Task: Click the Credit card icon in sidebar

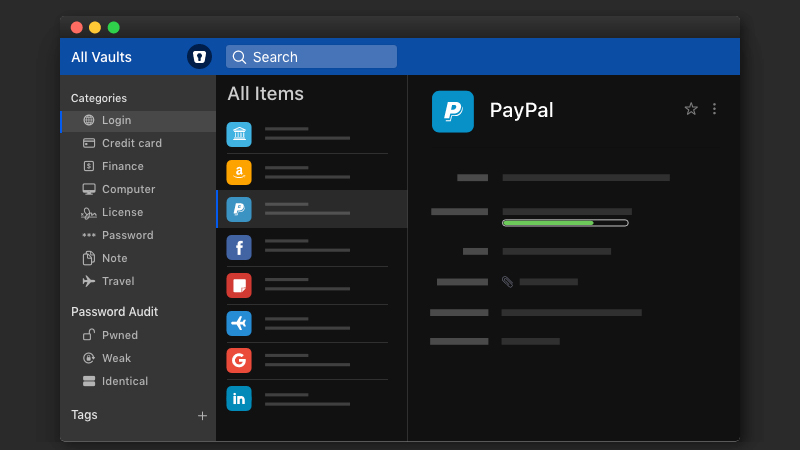Action: 89,143
